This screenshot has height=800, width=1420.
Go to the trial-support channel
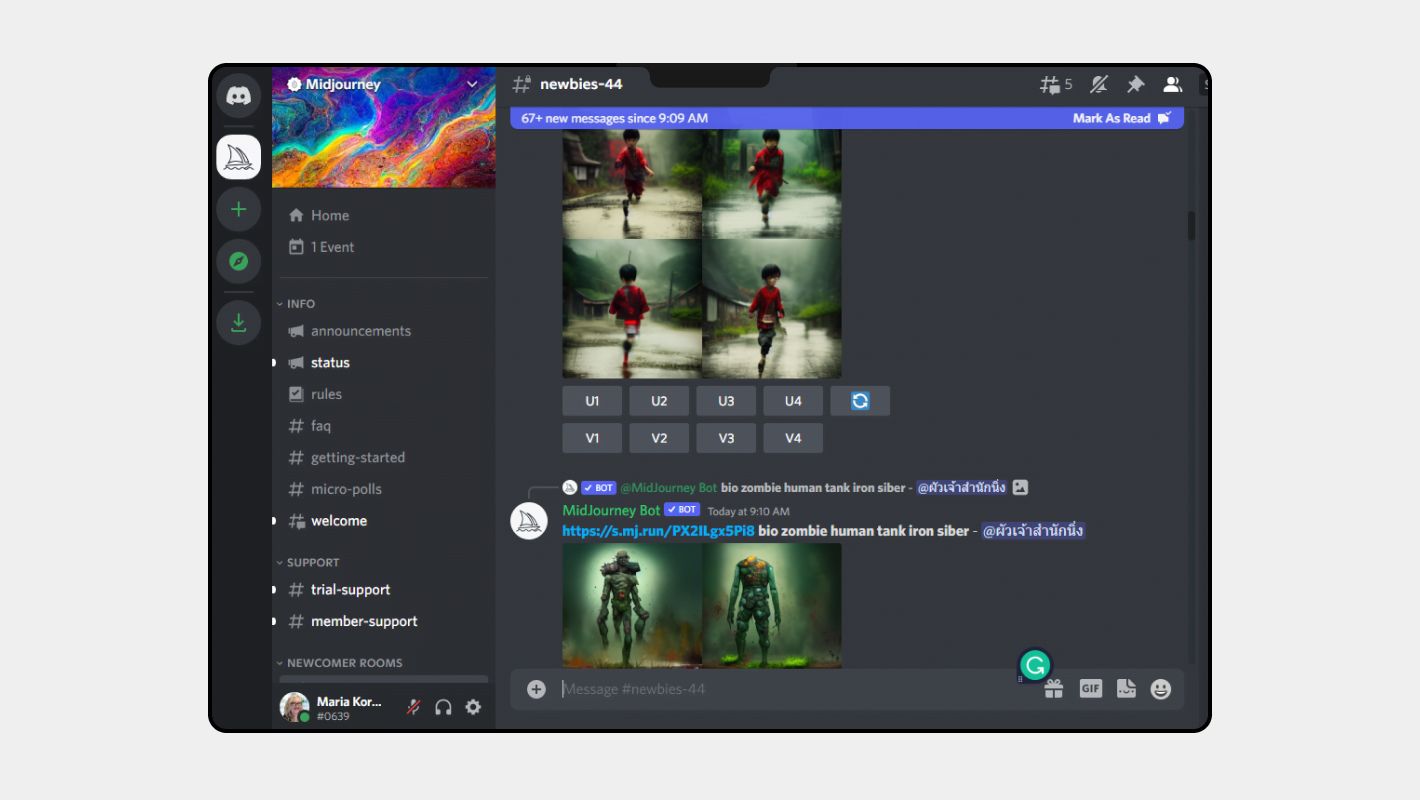tap(350, 590)
